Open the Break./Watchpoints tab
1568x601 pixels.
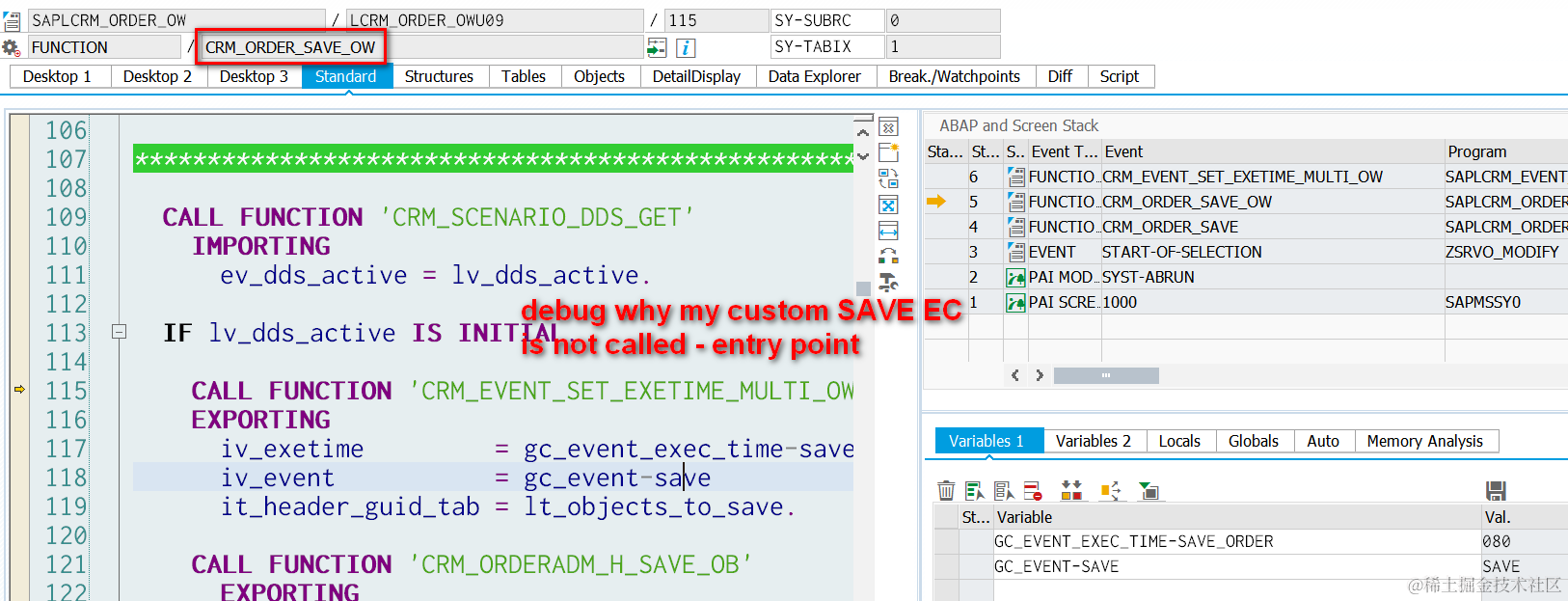[955, 76]
